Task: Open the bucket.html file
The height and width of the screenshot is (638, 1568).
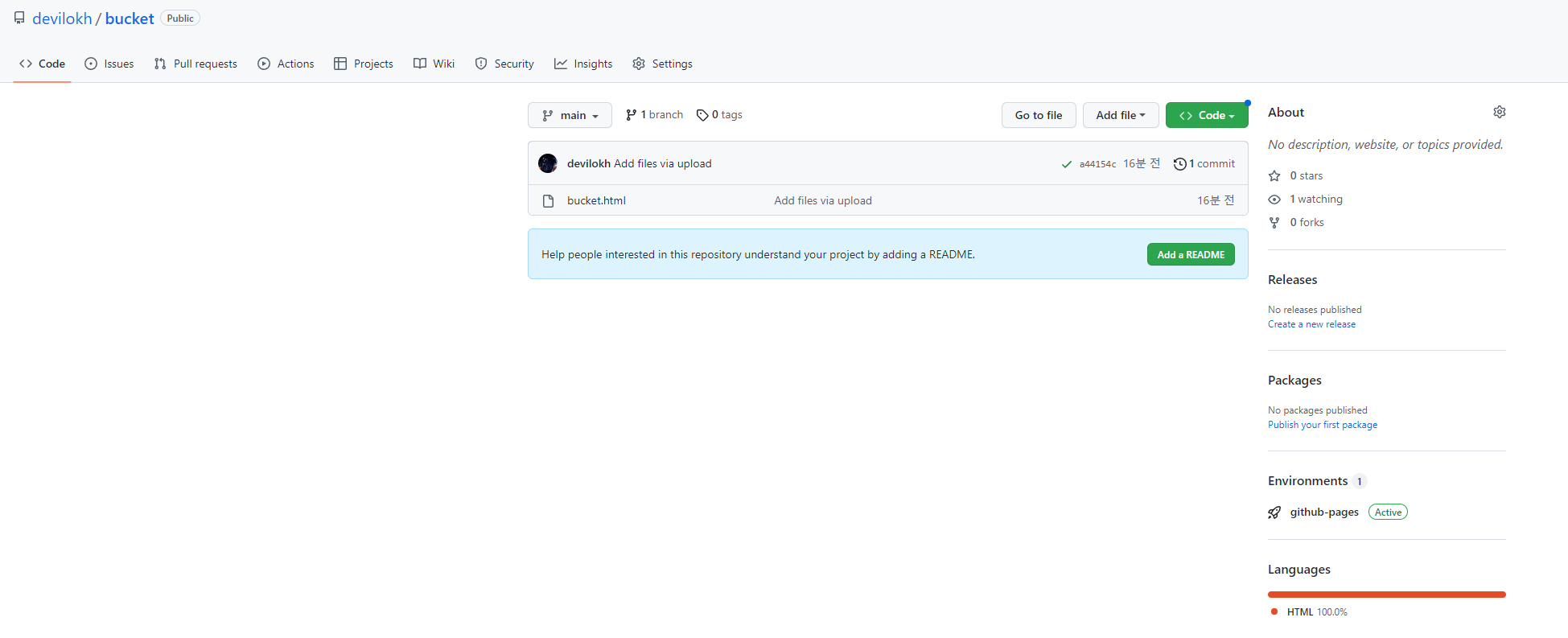Action: click(x=596, y=200)
